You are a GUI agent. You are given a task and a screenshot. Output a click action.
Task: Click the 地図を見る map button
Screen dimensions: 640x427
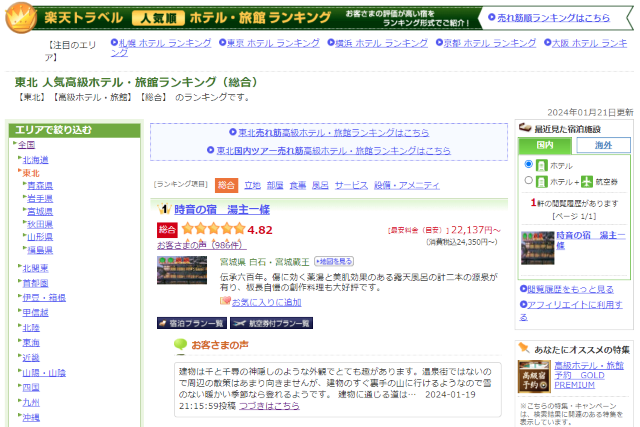pyautogui.click(x=306, y=261)
